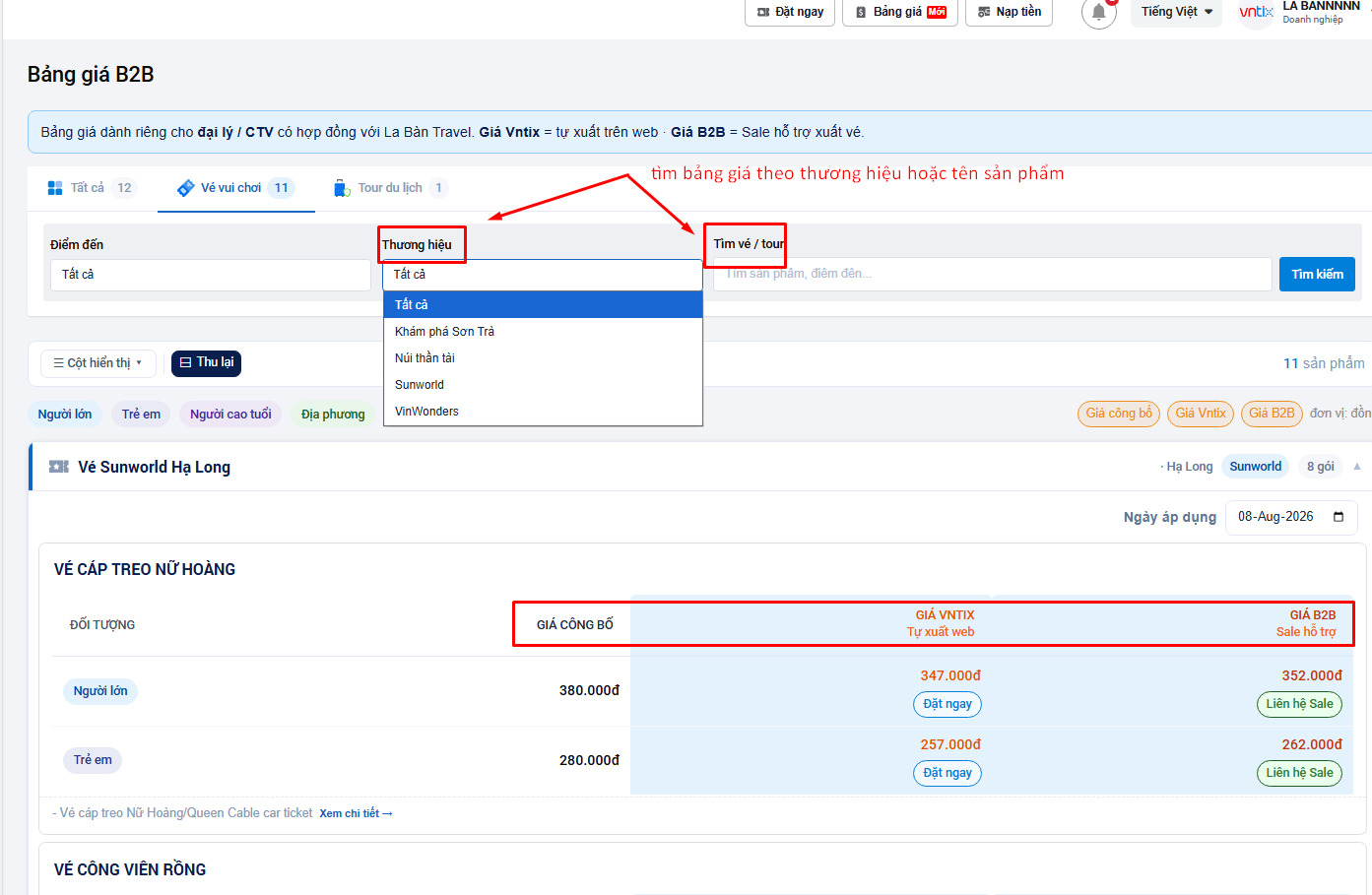Click the Tìm vé / tour search field

[x=993, y=274]
